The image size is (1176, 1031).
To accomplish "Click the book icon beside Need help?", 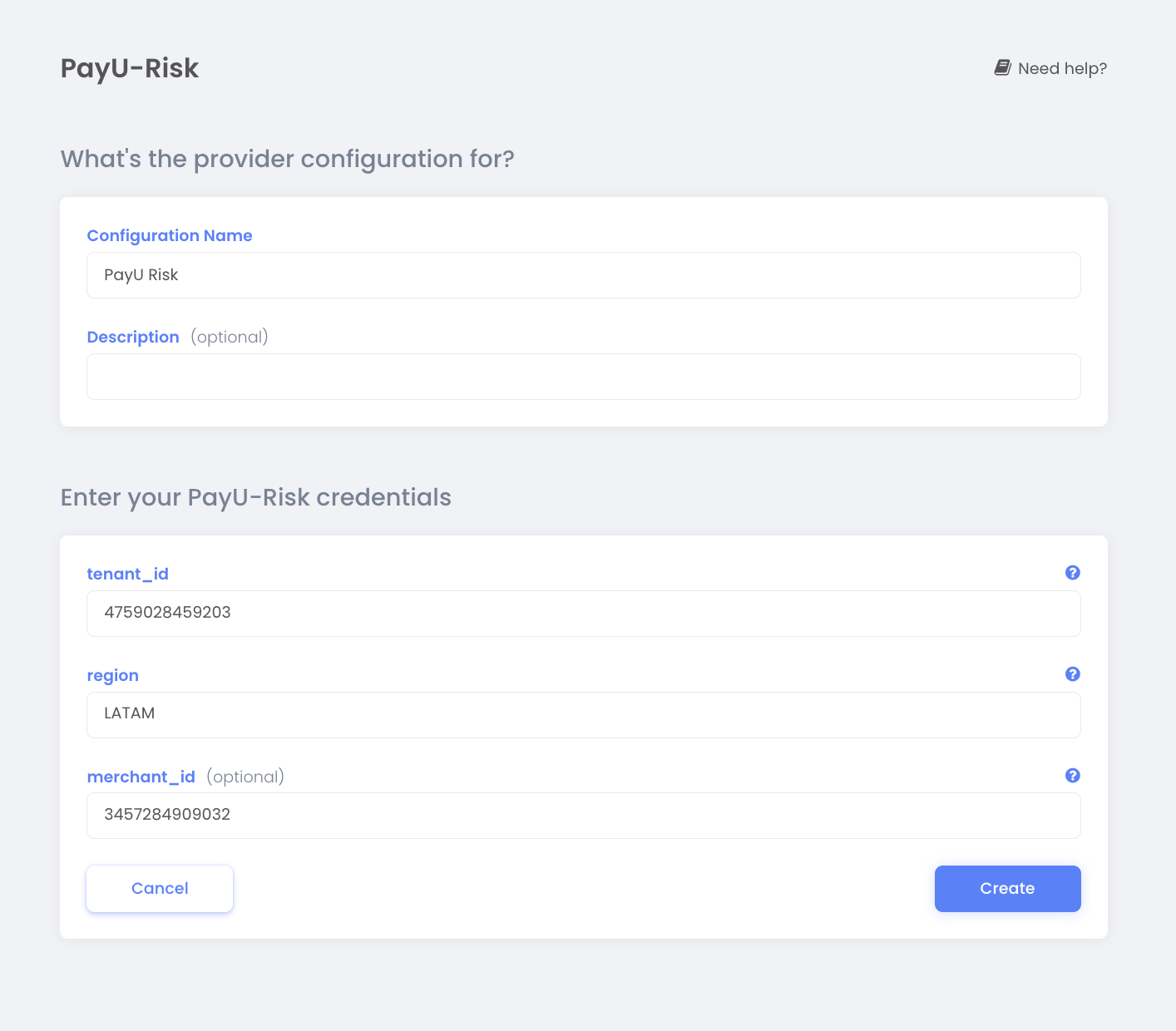I will click(1003, 67).
